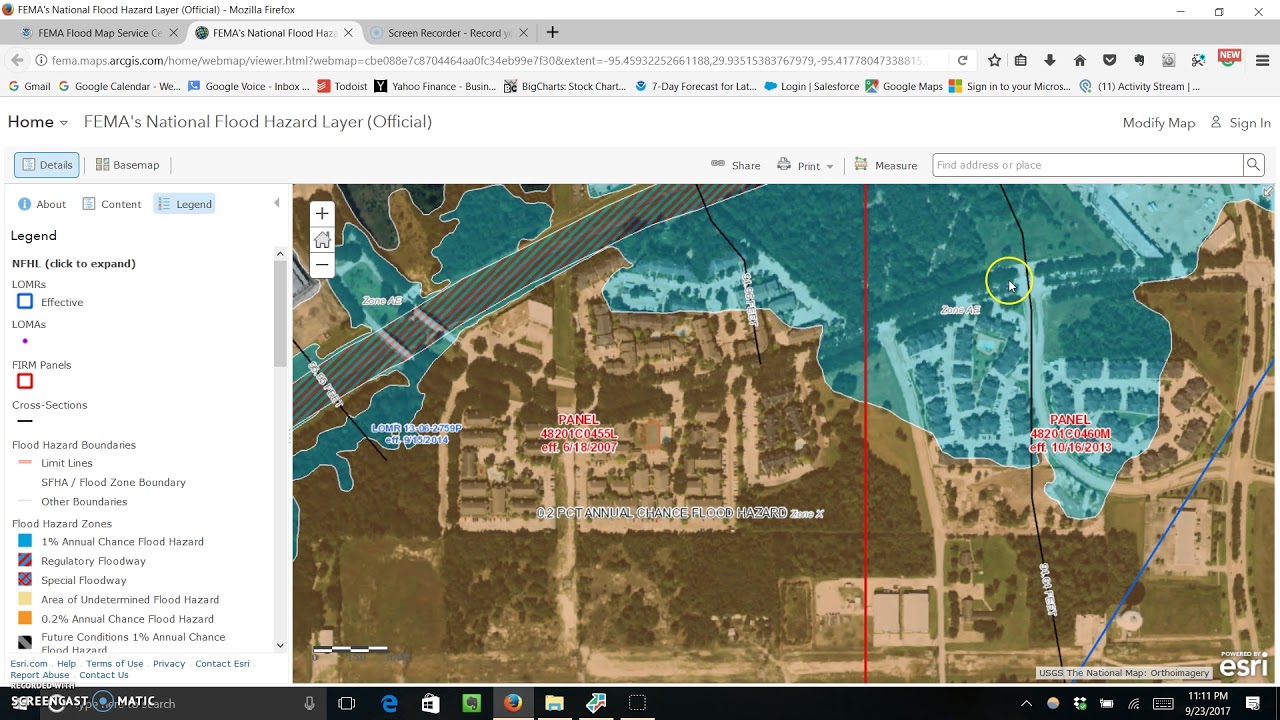Open File Explorer from the taskbar

pos(554,703)
